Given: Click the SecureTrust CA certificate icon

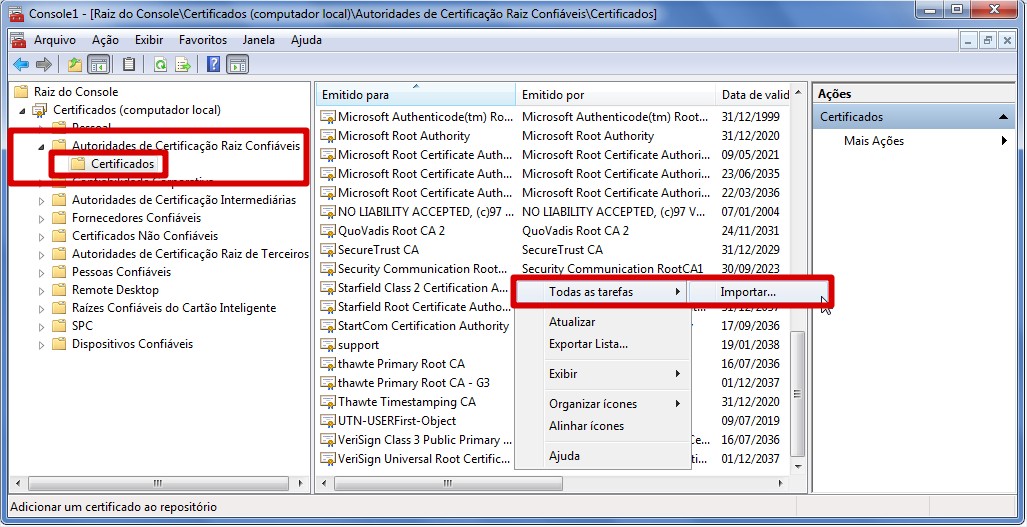Looking at the screenshot, I should click(327, 250).
